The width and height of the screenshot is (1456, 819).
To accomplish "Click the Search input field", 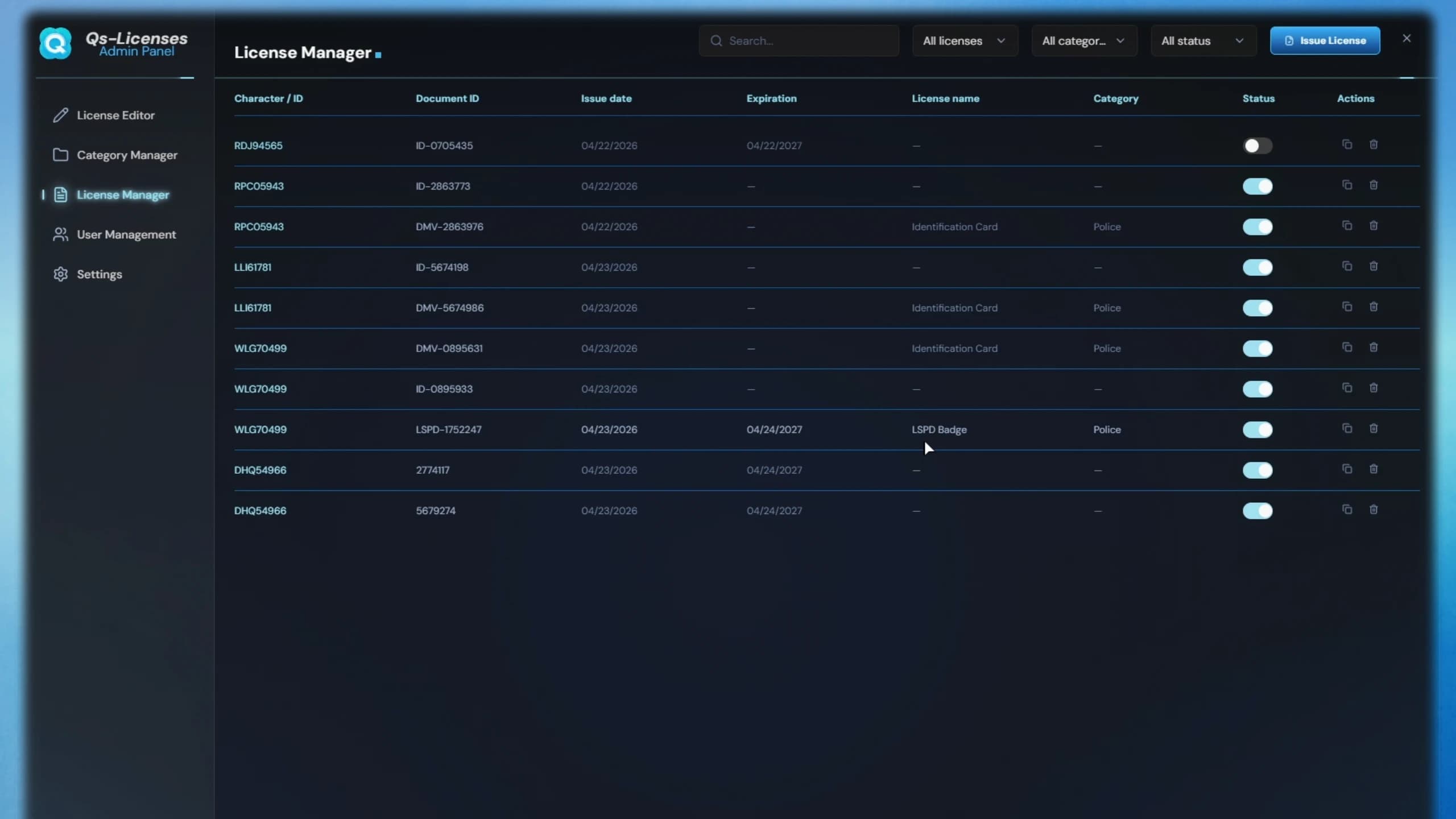I will [x=799, y=41].
